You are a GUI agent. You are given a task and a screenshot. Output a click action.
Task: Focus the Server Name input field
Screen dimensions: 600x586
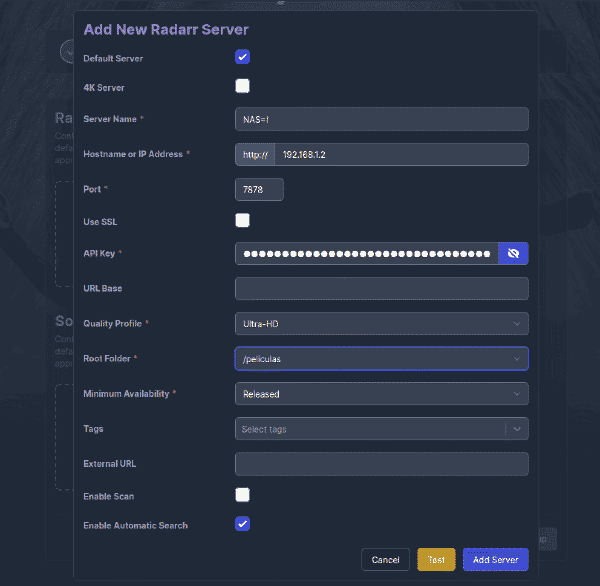(x=382, y=119)
